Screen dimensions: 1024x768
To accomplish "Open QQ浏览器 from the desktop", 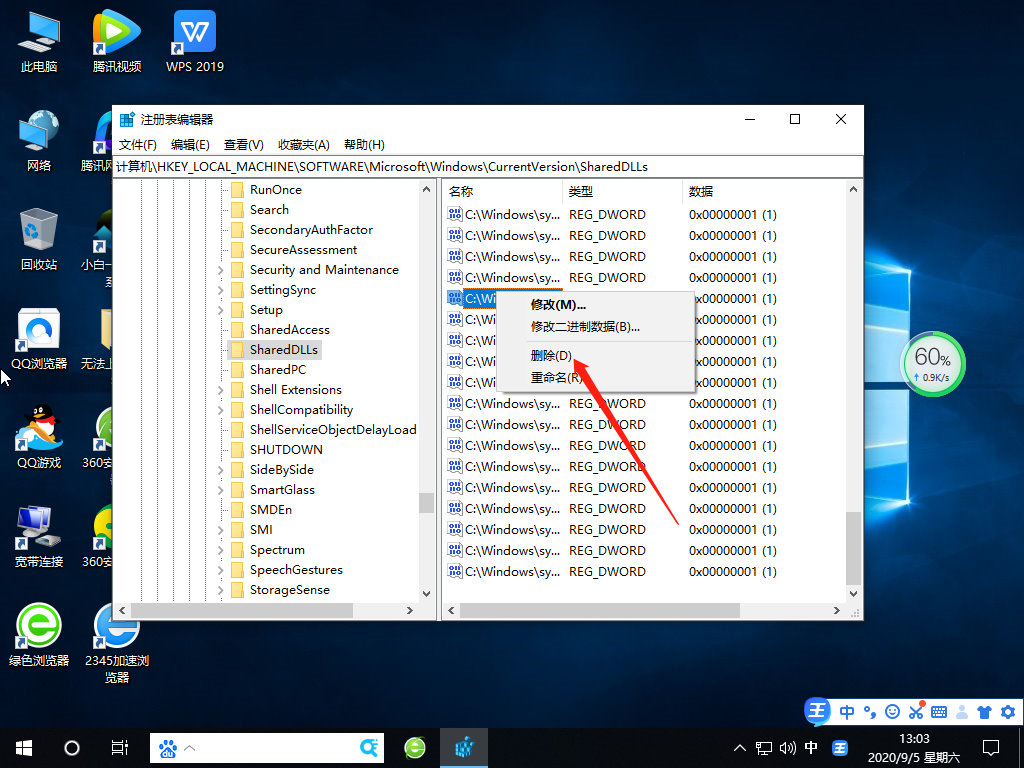I will tap(38, 330).
